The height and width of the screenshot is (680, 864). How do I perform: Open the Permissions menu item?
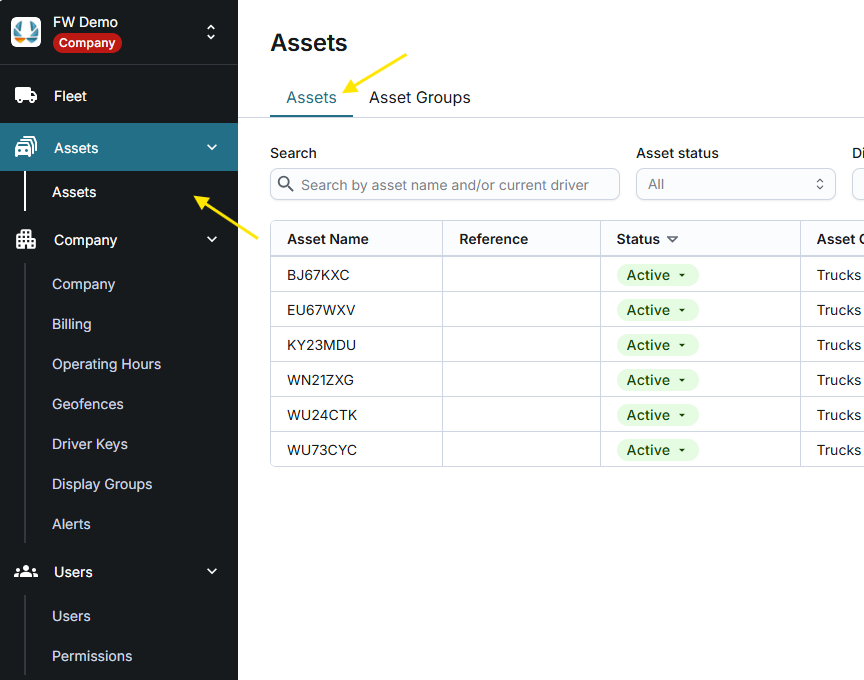pos(92,656)
